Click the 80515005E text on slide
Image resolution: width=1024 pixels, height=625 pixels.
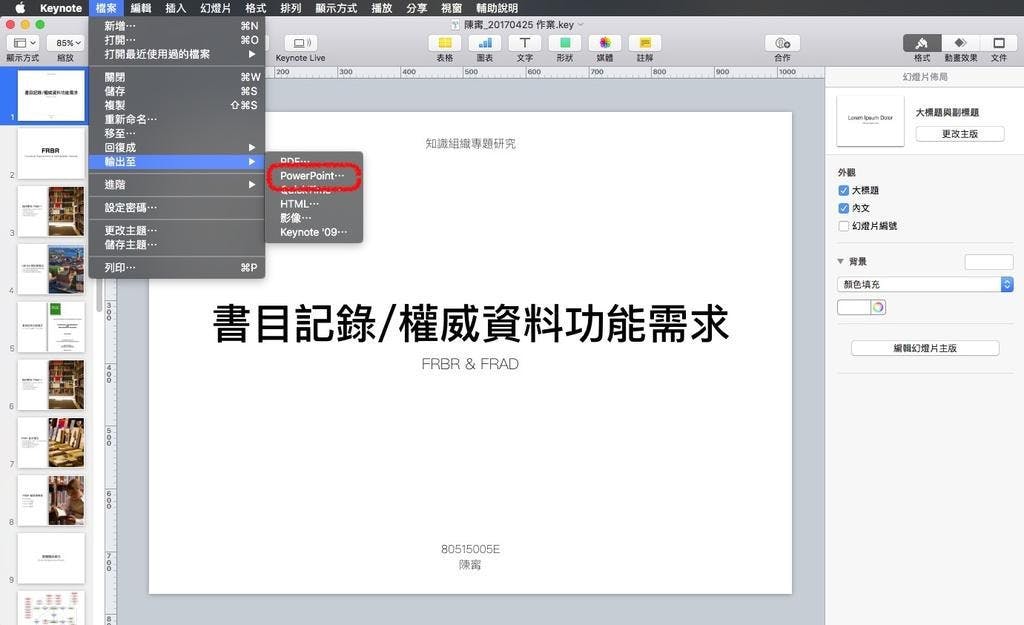coord(470,549)
